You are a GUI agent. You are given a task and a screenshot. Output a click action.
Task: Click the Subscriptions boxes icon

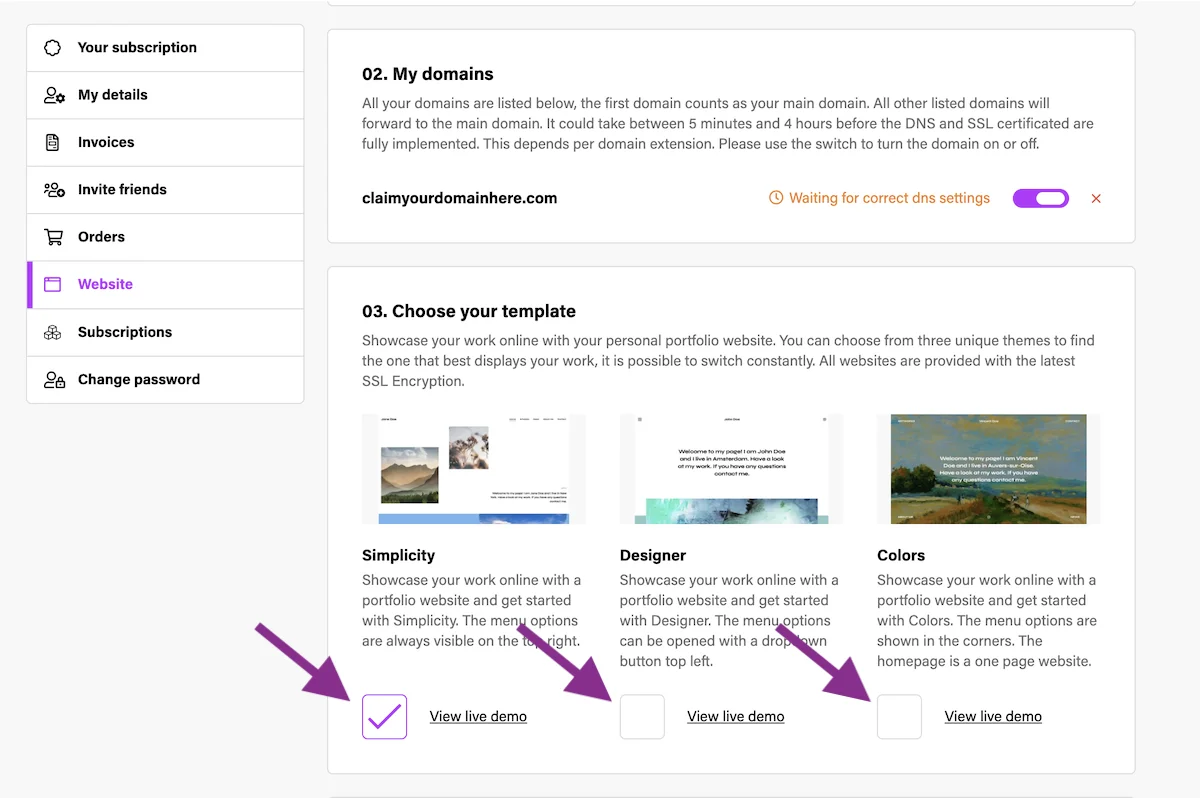(x=53, y=332)
